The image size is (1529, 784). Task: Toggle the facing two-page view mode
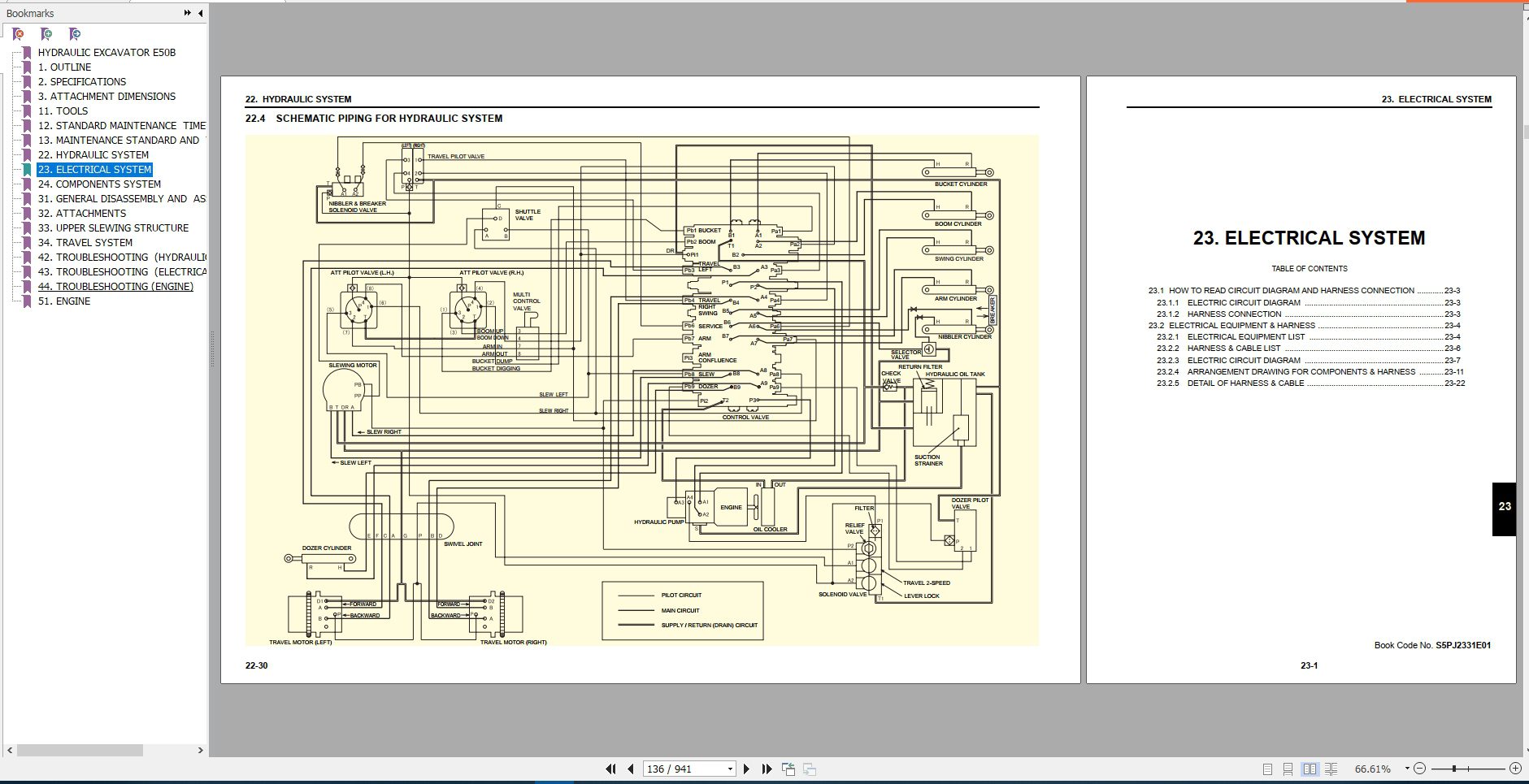[x=1310, y=769]
